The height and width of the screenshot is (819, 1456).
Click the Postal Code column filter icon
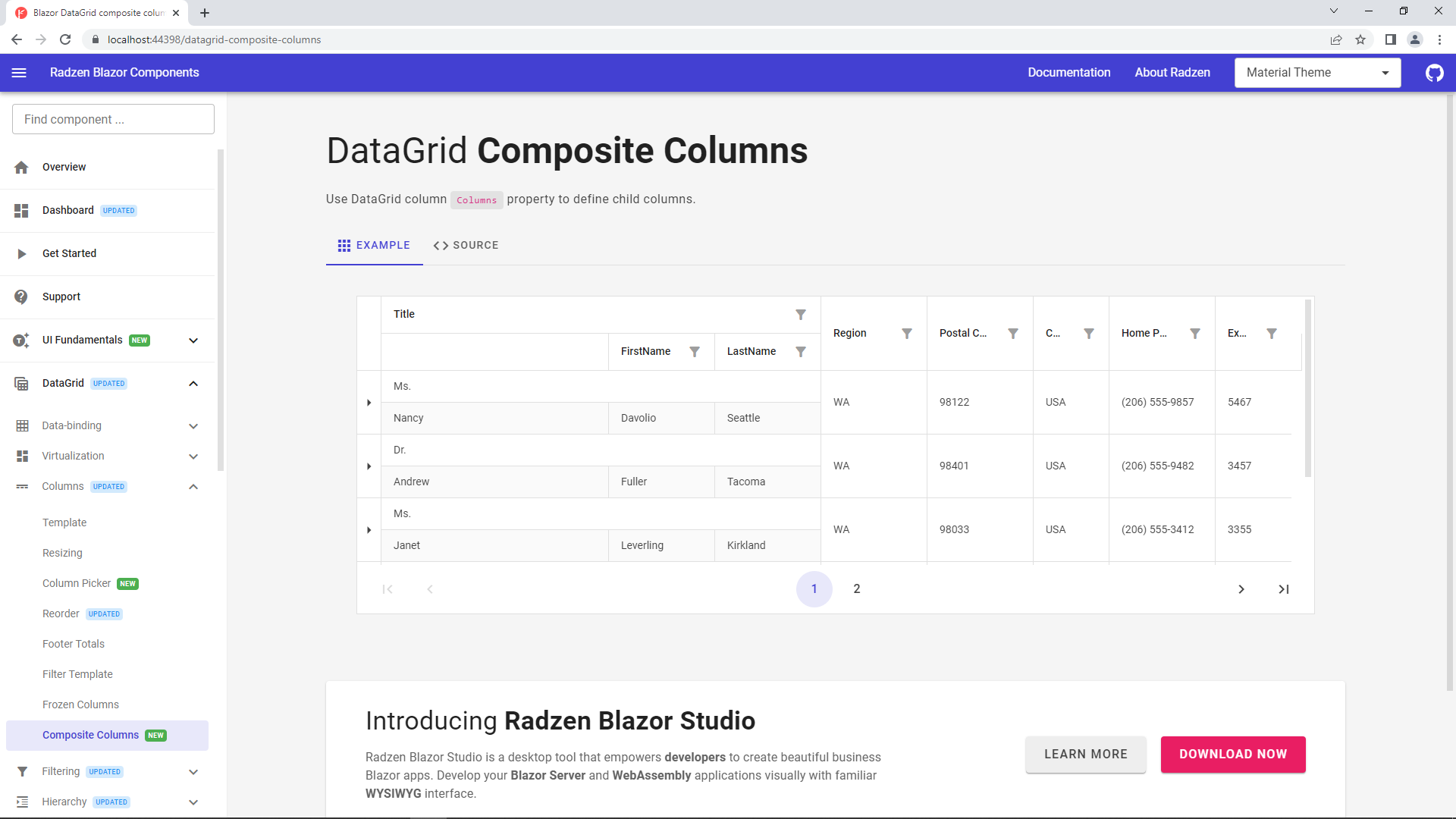pyautogui.click(x=1012, y=334)
